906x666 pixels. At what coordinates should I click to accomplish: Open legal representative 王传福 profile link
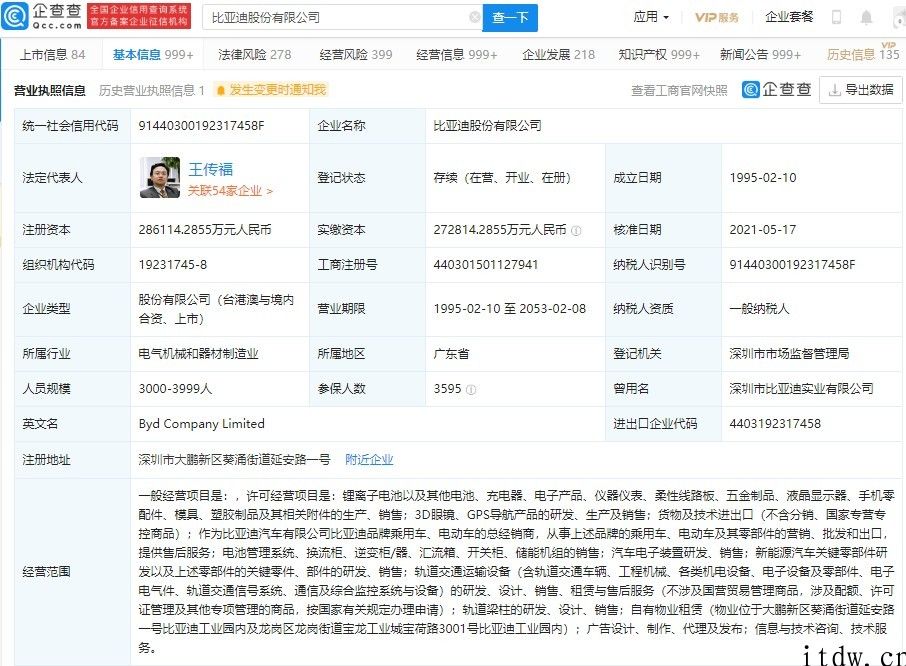(210, 169)
